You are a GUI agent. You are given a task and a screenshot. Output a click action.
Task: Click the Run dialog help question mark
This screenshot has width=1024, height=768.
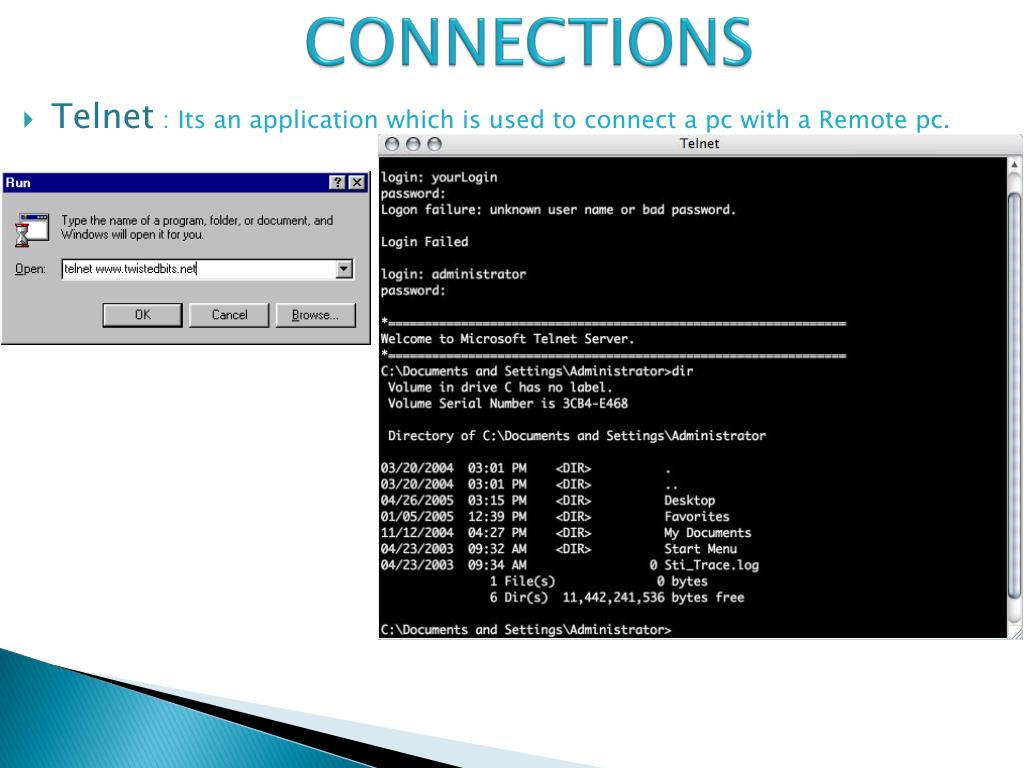[x=337, y=183]
